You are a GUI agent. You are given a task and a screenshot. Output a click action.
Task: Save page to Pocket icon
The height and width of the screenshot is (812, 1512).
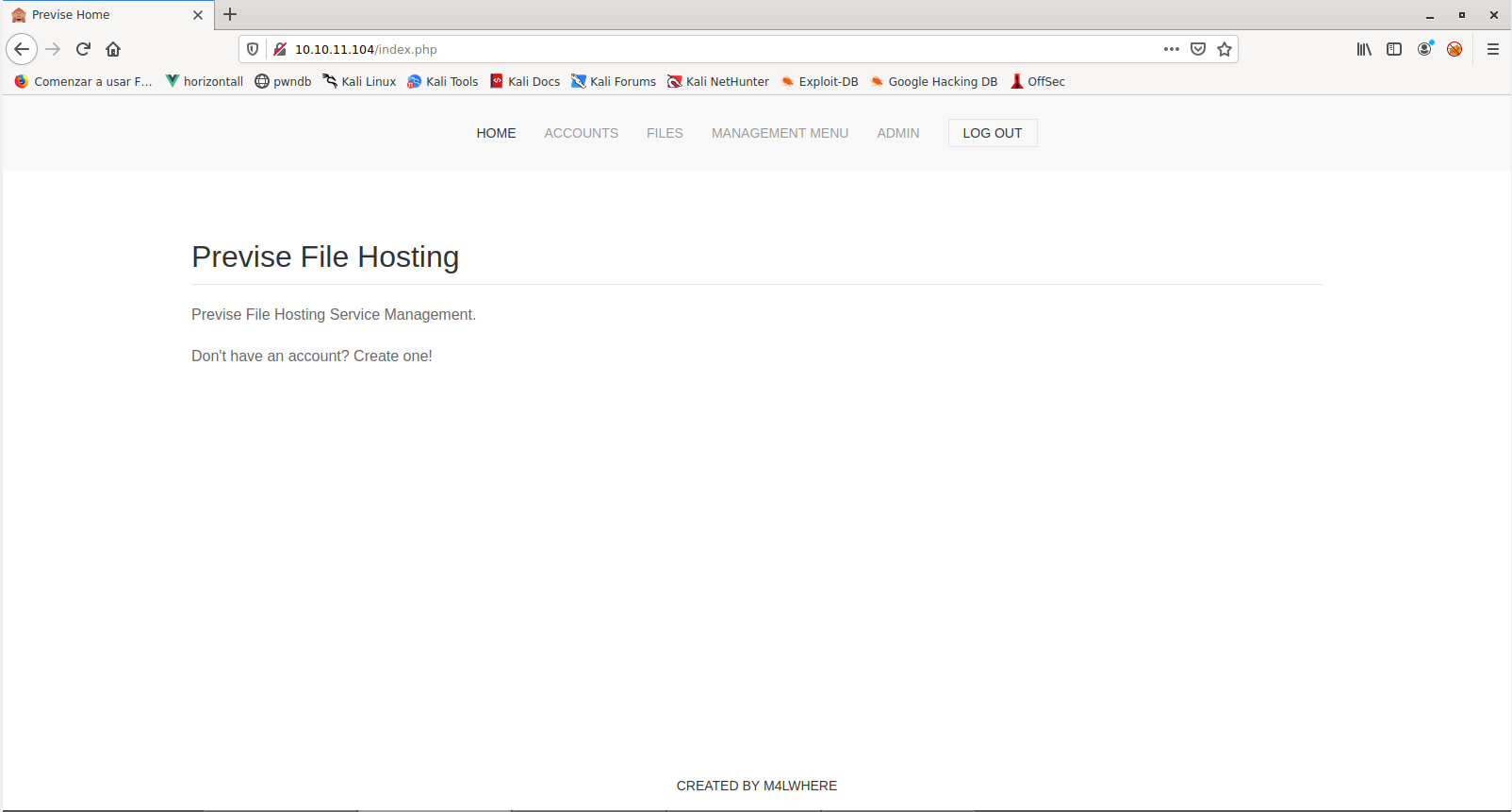tap(1198, 49)
